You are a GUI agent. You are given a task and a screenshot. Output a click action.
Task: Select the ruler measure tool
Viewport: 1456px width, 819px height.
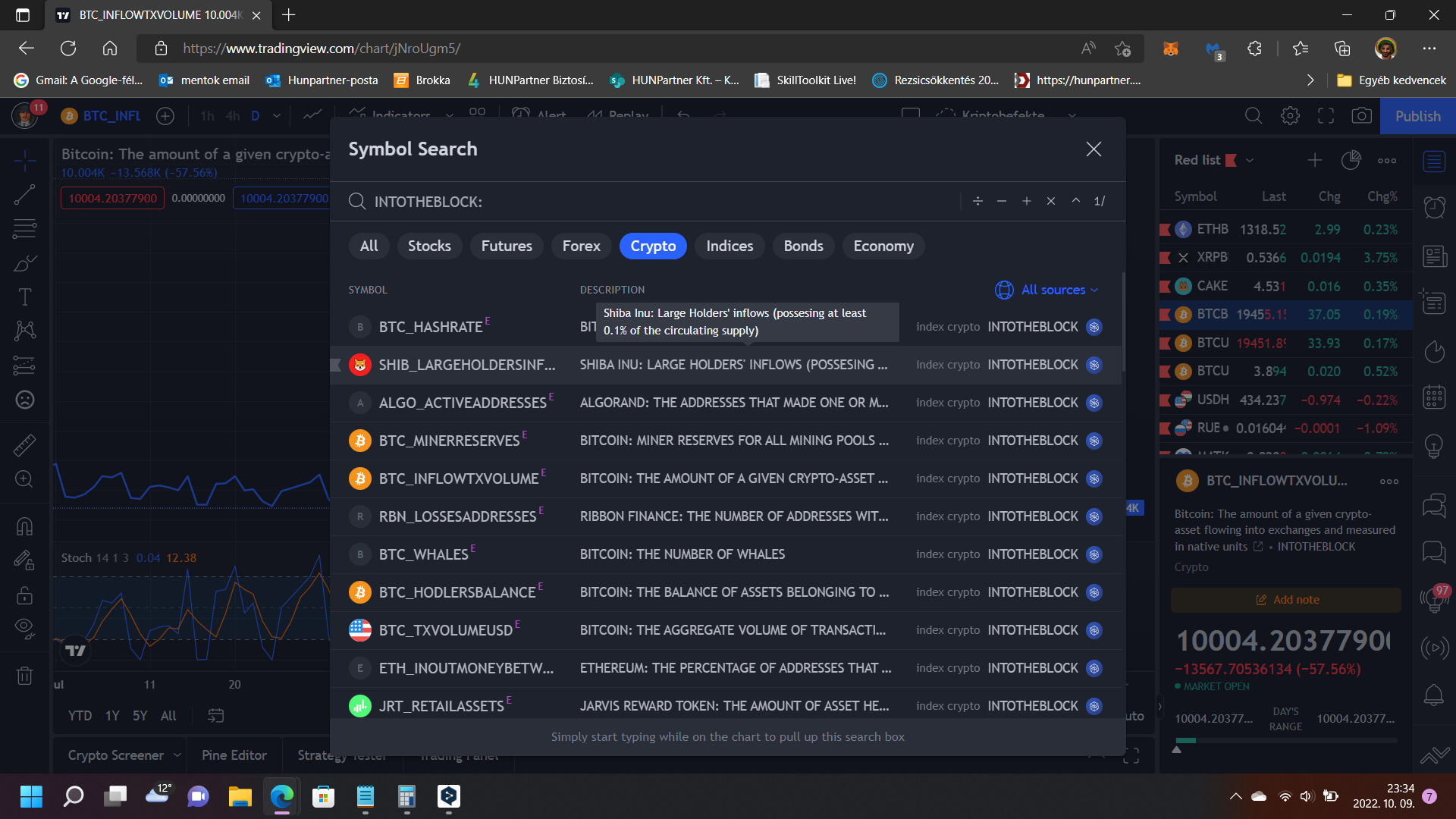[x=24, y=445]
